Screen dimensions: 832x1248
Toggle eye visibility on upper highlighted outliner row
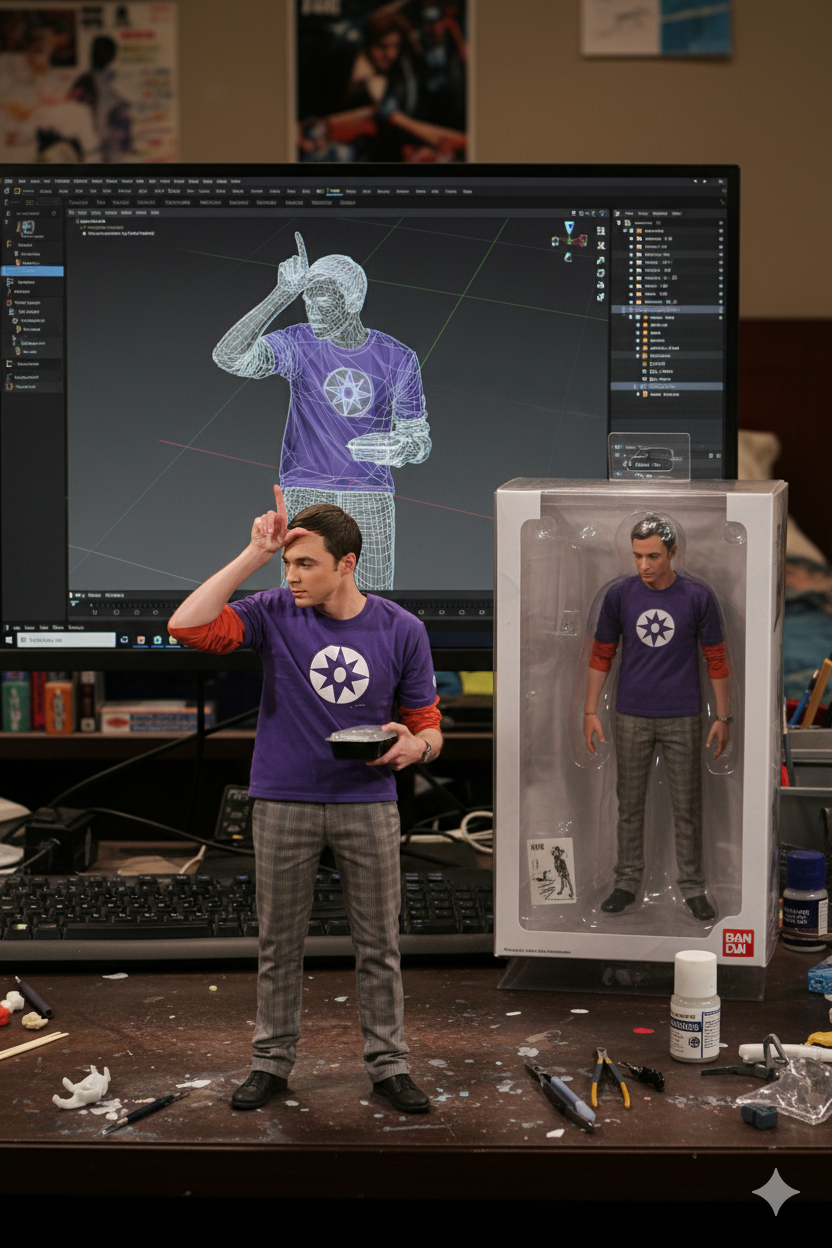pyautogui.click(x=719, y=310)
